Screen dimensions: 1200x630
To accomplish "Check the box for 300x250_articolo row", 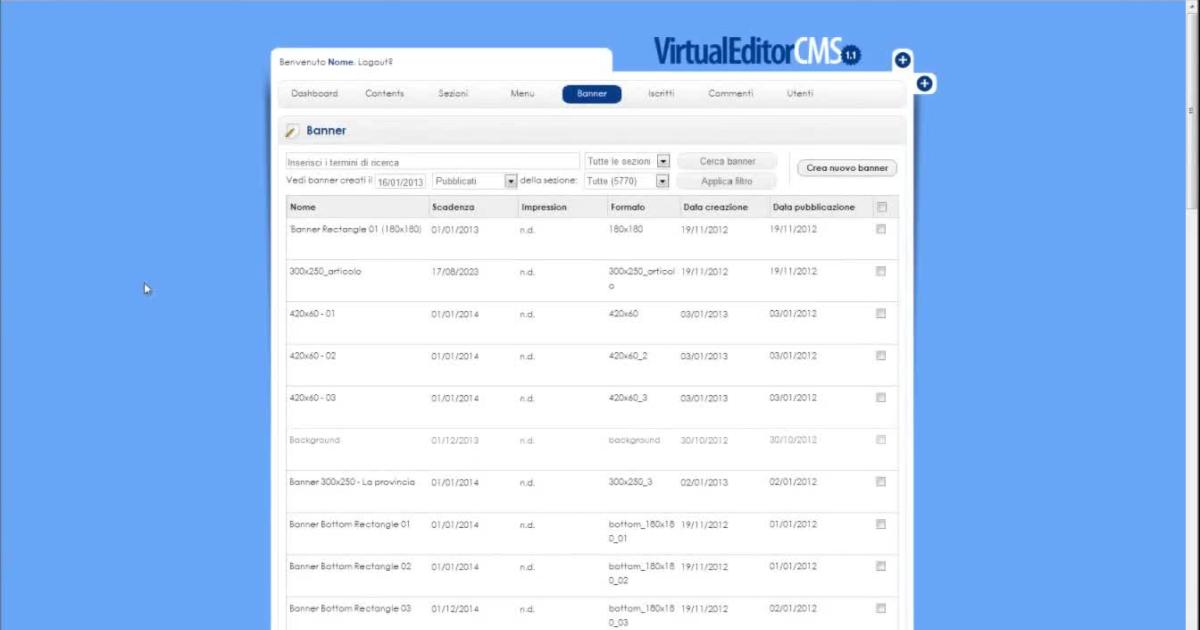I will click(x=881, y=271).
